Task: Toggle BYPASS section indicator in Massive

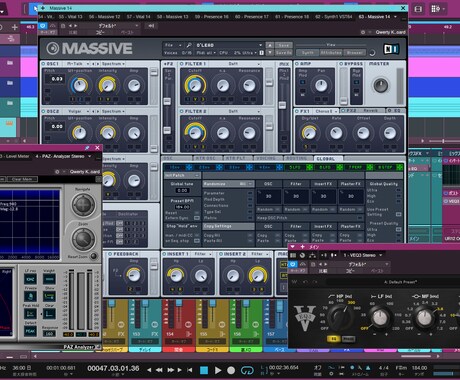Action: click(341, 64)
